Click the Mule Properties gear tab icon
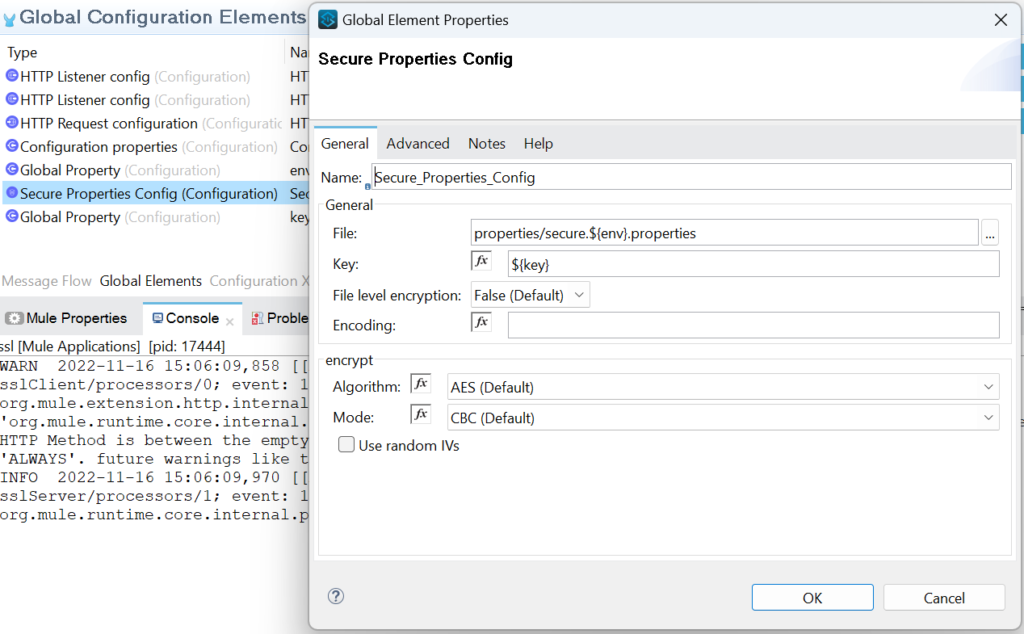This screenshot has height=634, width=1024. pos(14,317)
